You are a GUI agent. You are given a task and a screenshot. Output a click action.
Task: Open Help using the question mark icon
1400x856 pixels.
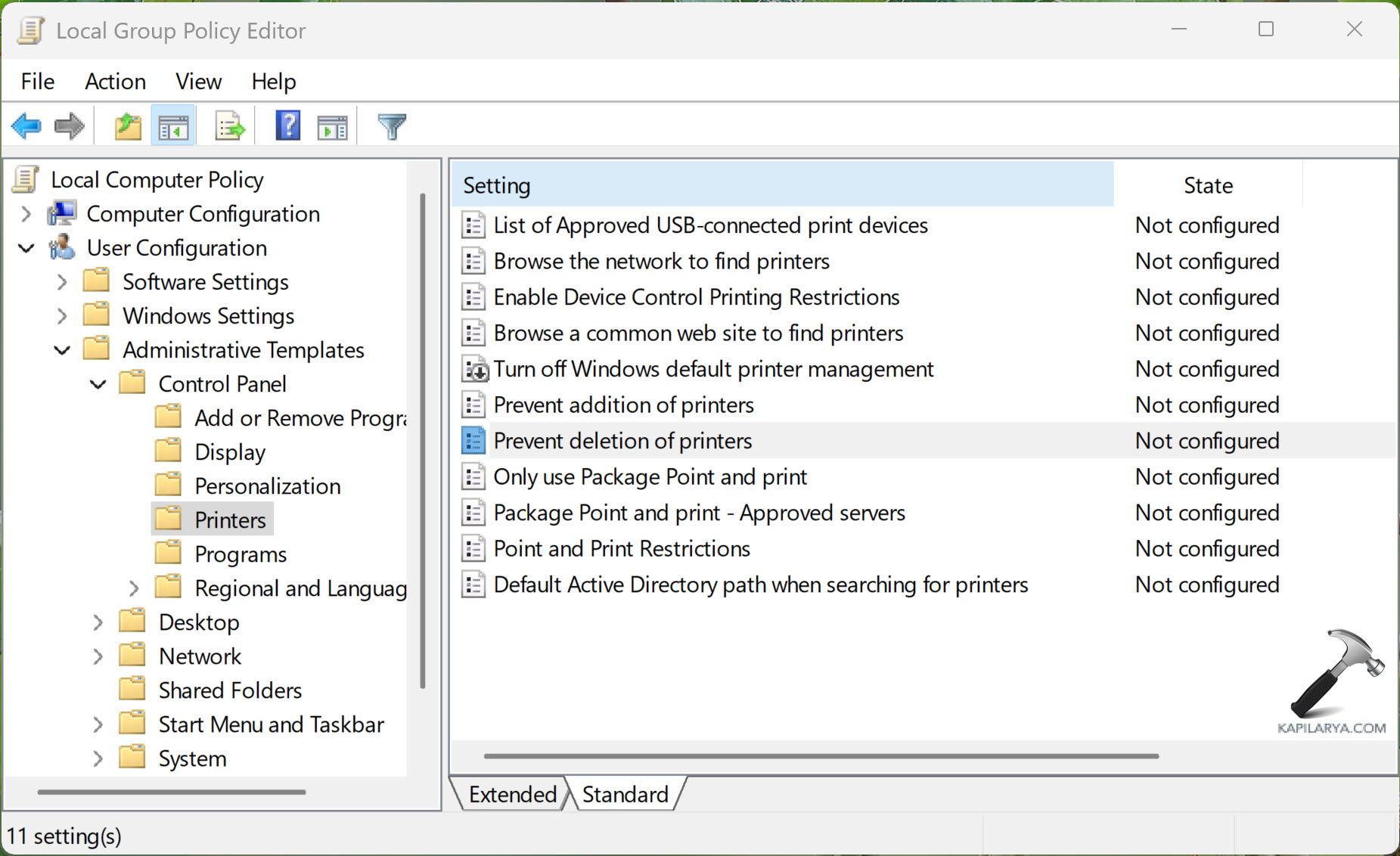[x=287, y=126]
